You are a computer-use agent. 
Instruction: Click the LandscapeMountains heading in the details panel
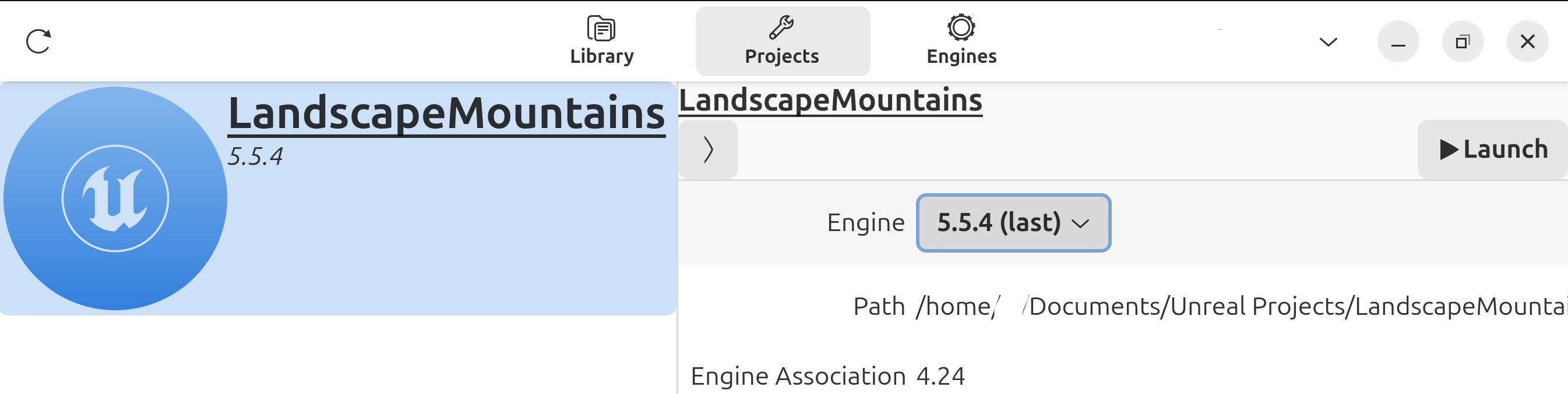(830, 100)
